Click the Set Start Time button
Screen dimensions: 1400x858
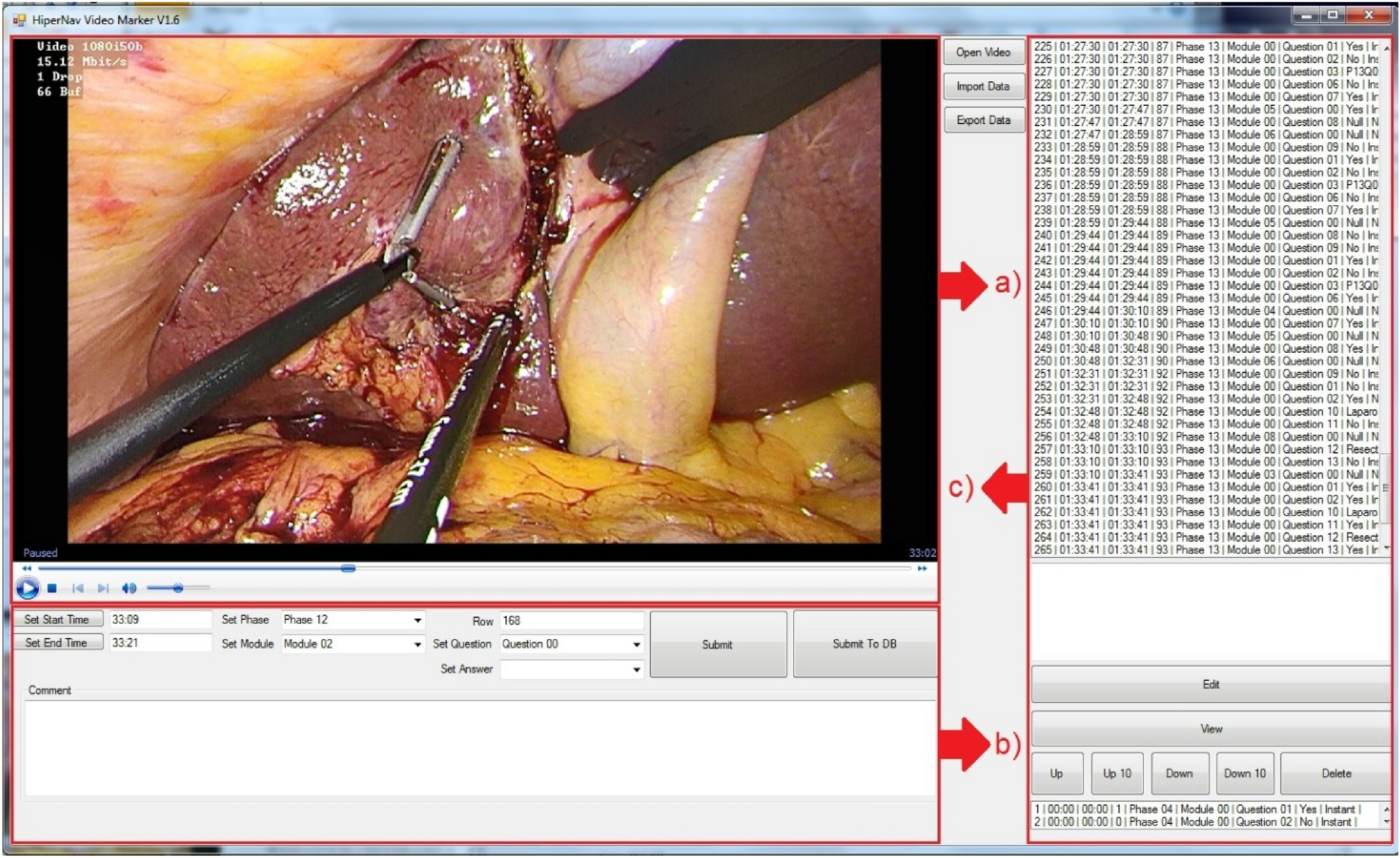(x=57, y=620)
